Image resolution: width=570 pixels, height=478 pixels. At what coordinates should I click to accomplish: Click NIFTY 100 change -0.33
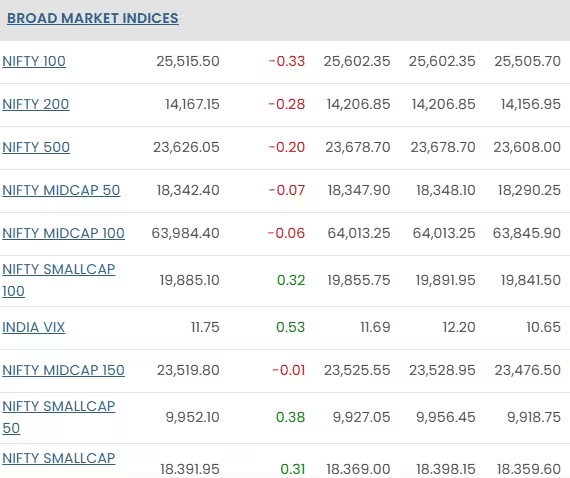tap(286, 61)
